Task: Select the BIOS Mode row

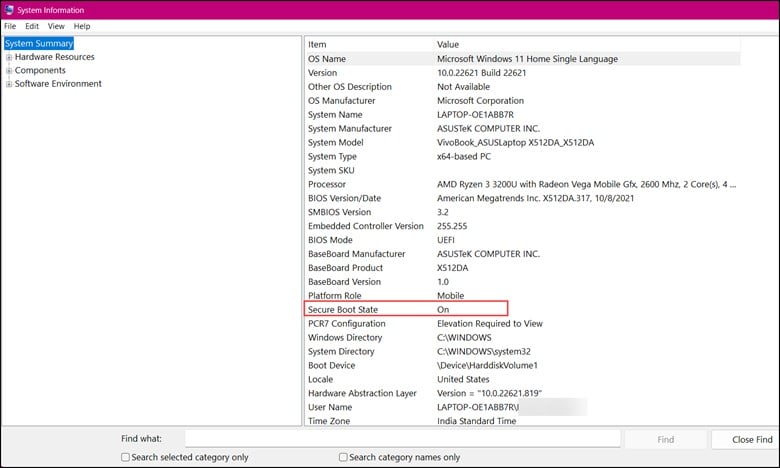Action: 522,240
